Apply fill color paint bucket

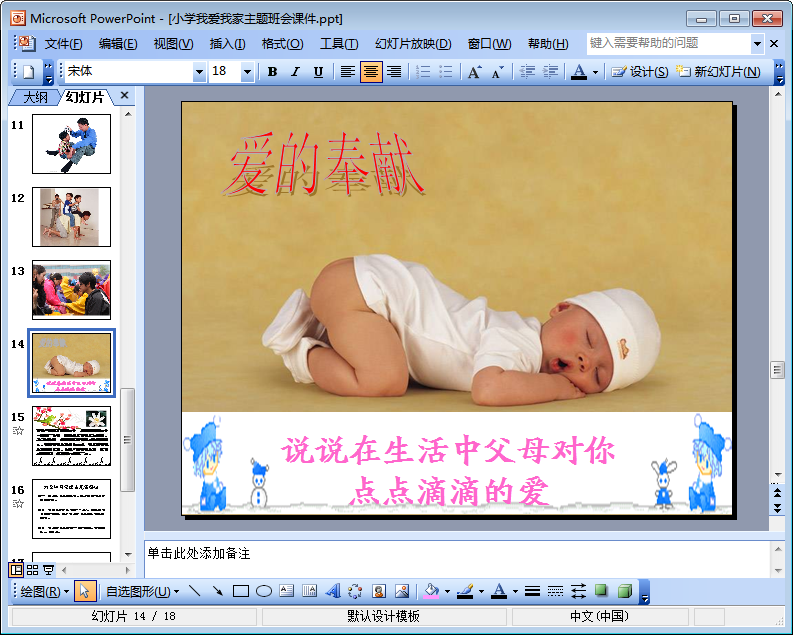coord(431,591)
